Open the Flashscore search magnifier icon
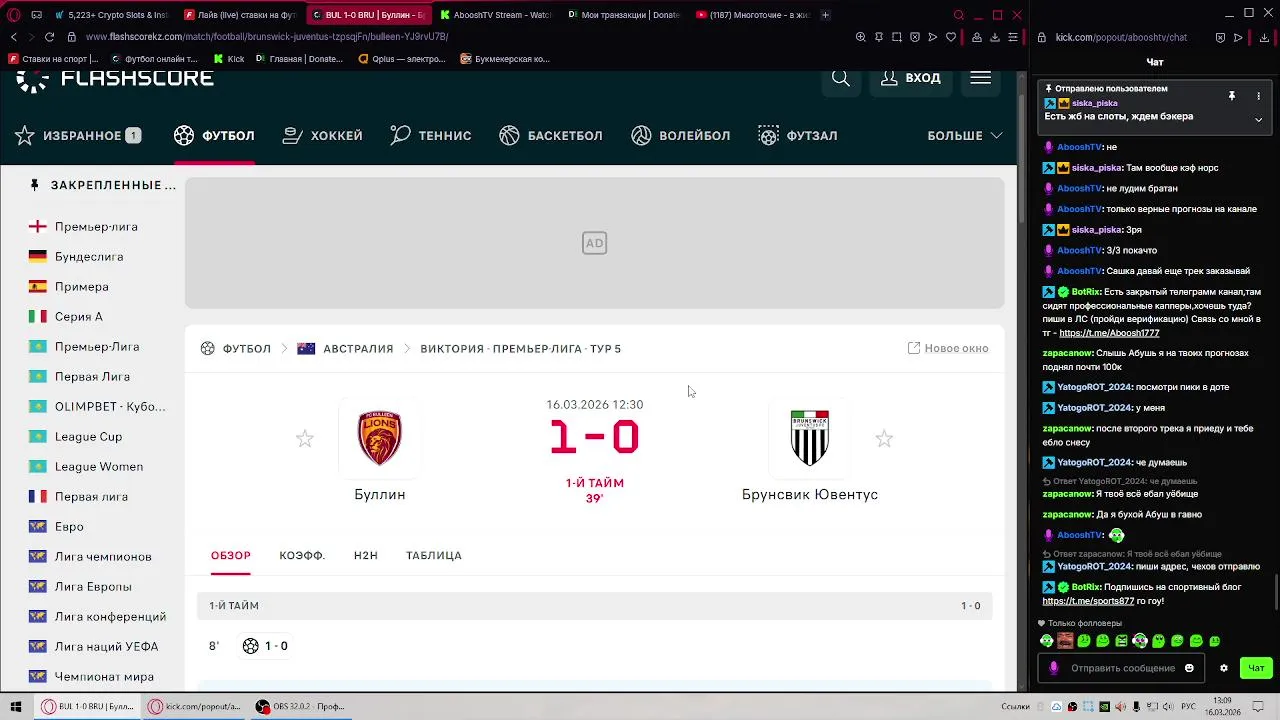The image size is (1280, 720). [841, 78]
